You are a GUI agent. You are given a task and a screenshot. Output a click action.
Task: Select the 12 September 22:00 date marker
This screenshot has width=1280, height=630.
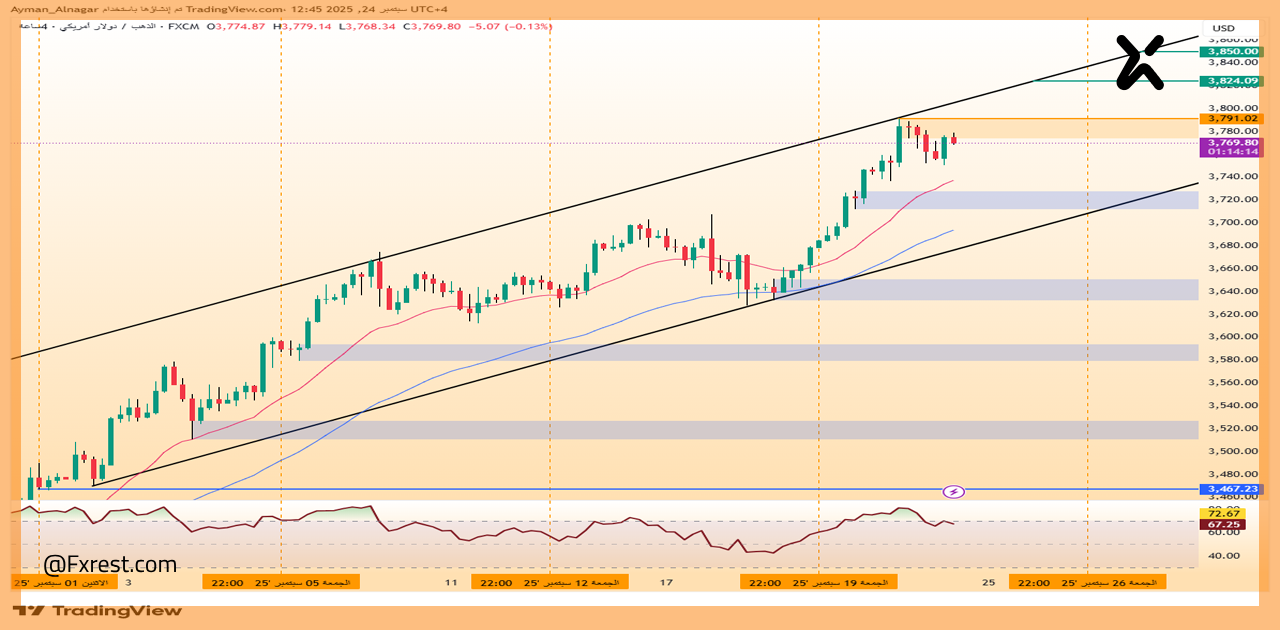click(x=549, y=582)
